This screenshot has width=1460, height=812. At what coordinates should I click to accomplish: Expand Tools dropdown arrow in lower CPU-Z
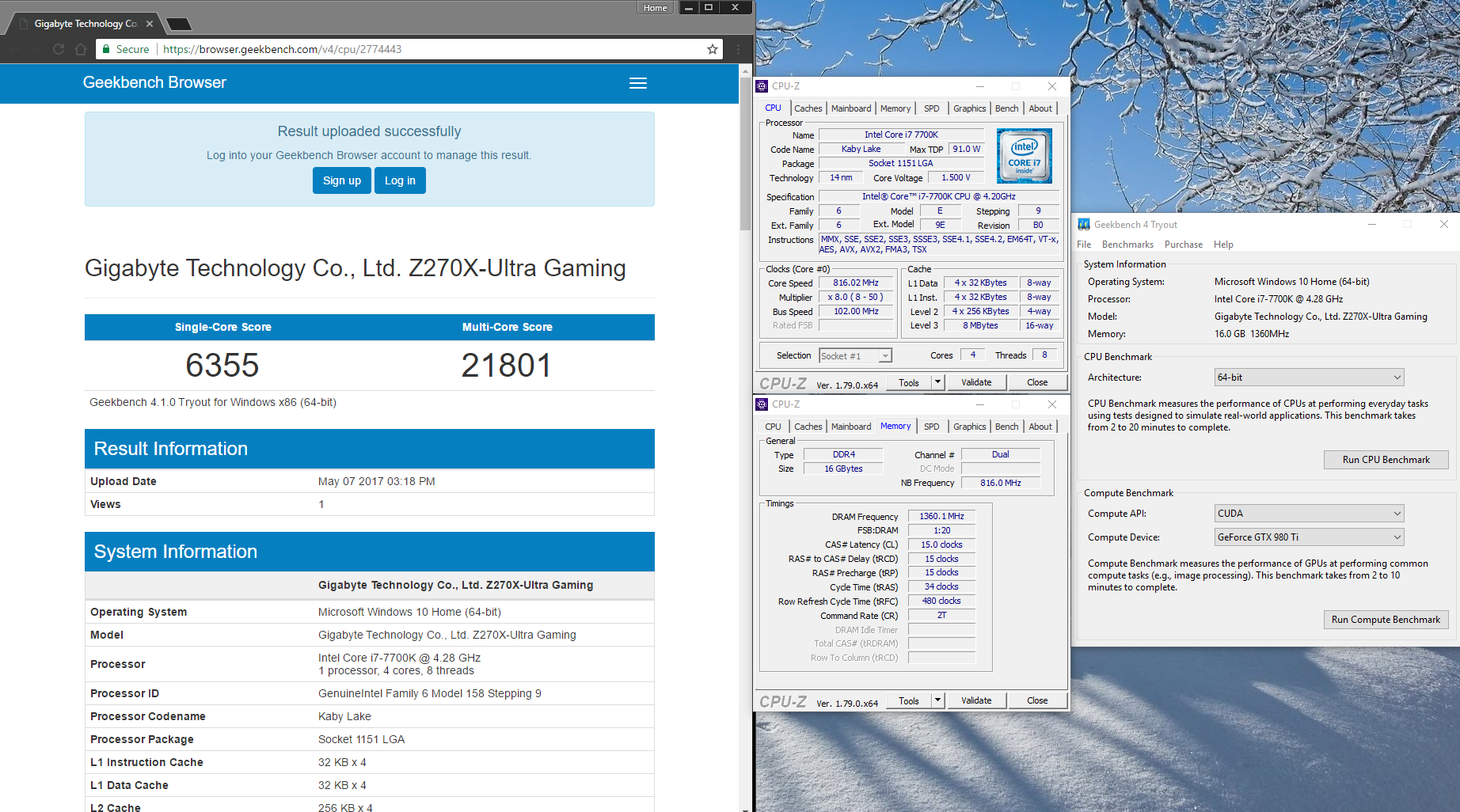(x=937, y=700)
